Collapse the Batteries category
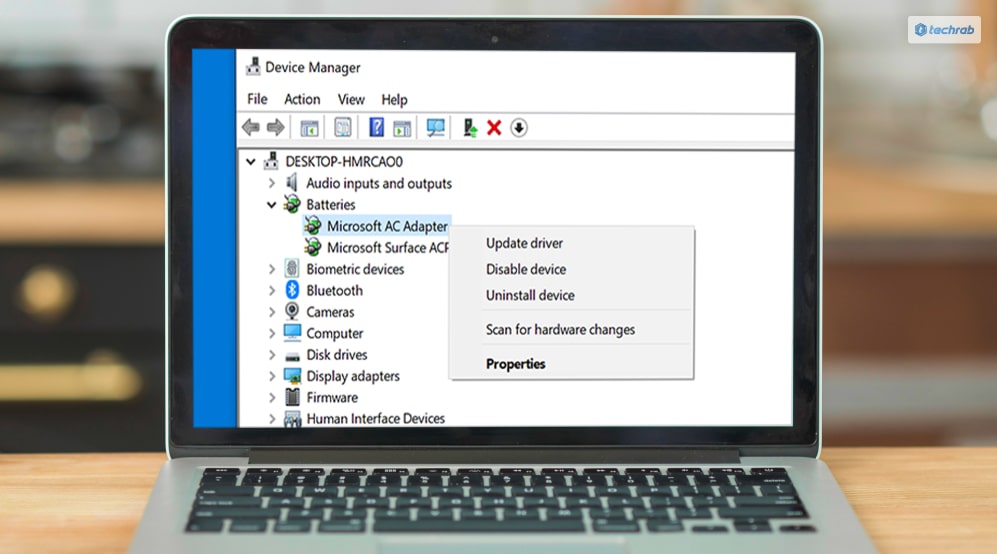The height and width of the screenshot is (554, 997). 272,205
